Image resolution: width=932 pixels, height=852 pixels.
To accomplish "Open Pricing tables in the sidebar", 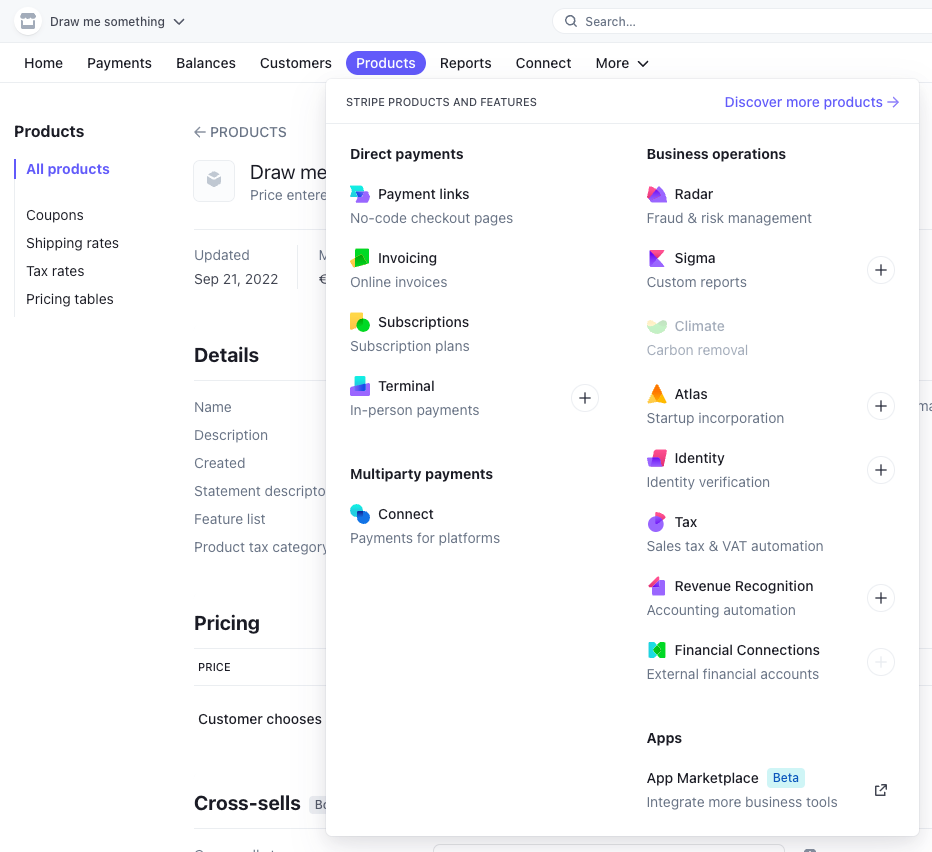I will [x=70, y=299].
